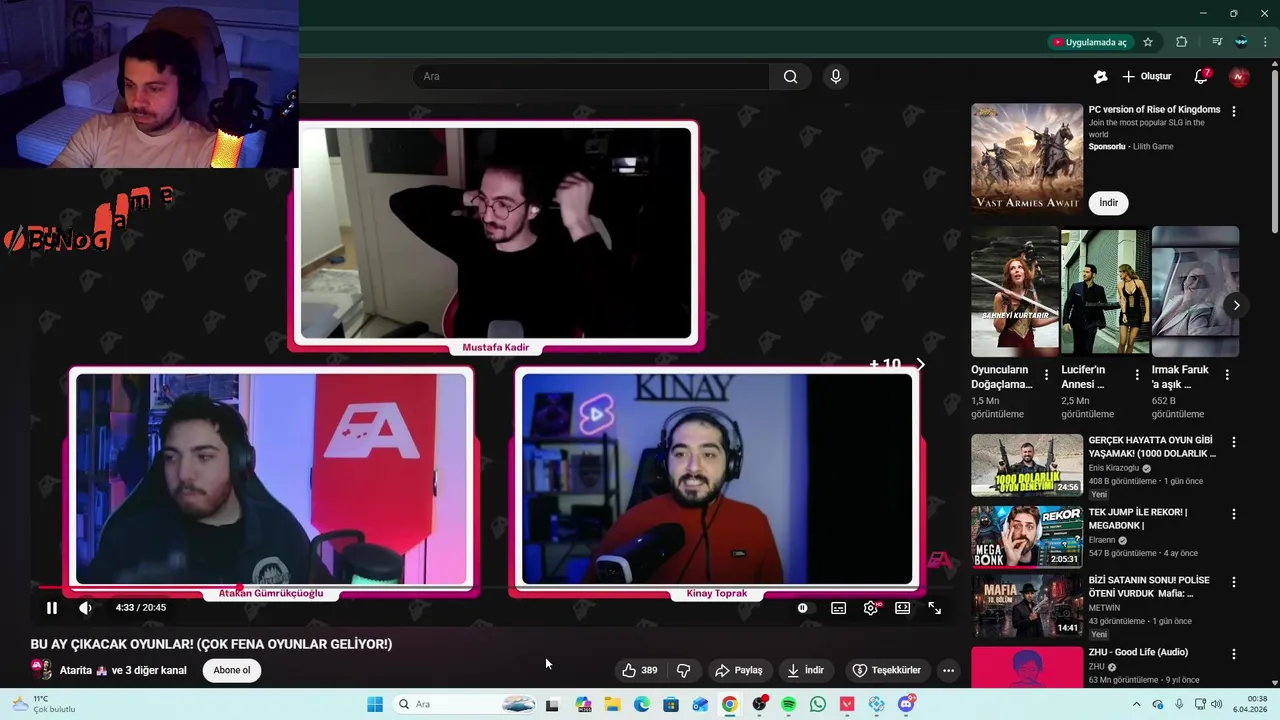Open the weather widget showing 11°C

45,704
